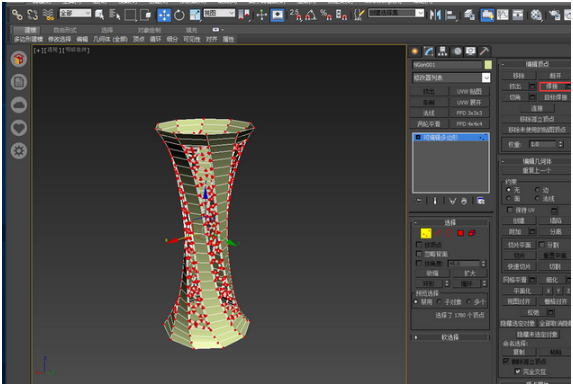Click the cloud icon in left sidebar
573x385 pixels.
tap(19, 105)
